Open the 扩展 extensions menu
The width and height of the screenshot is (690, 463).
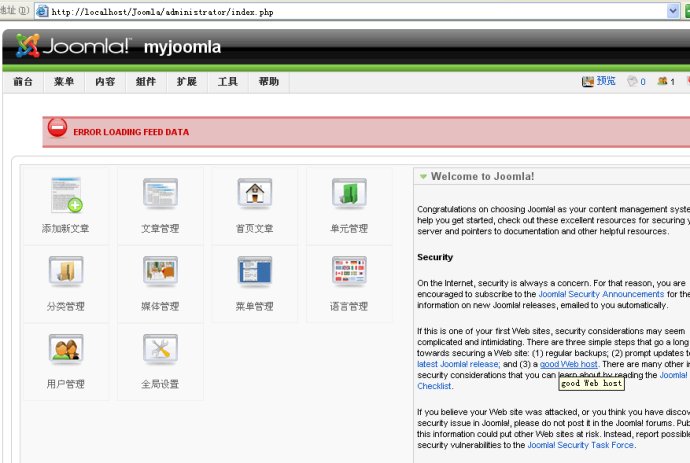click(x=187, y=82)
